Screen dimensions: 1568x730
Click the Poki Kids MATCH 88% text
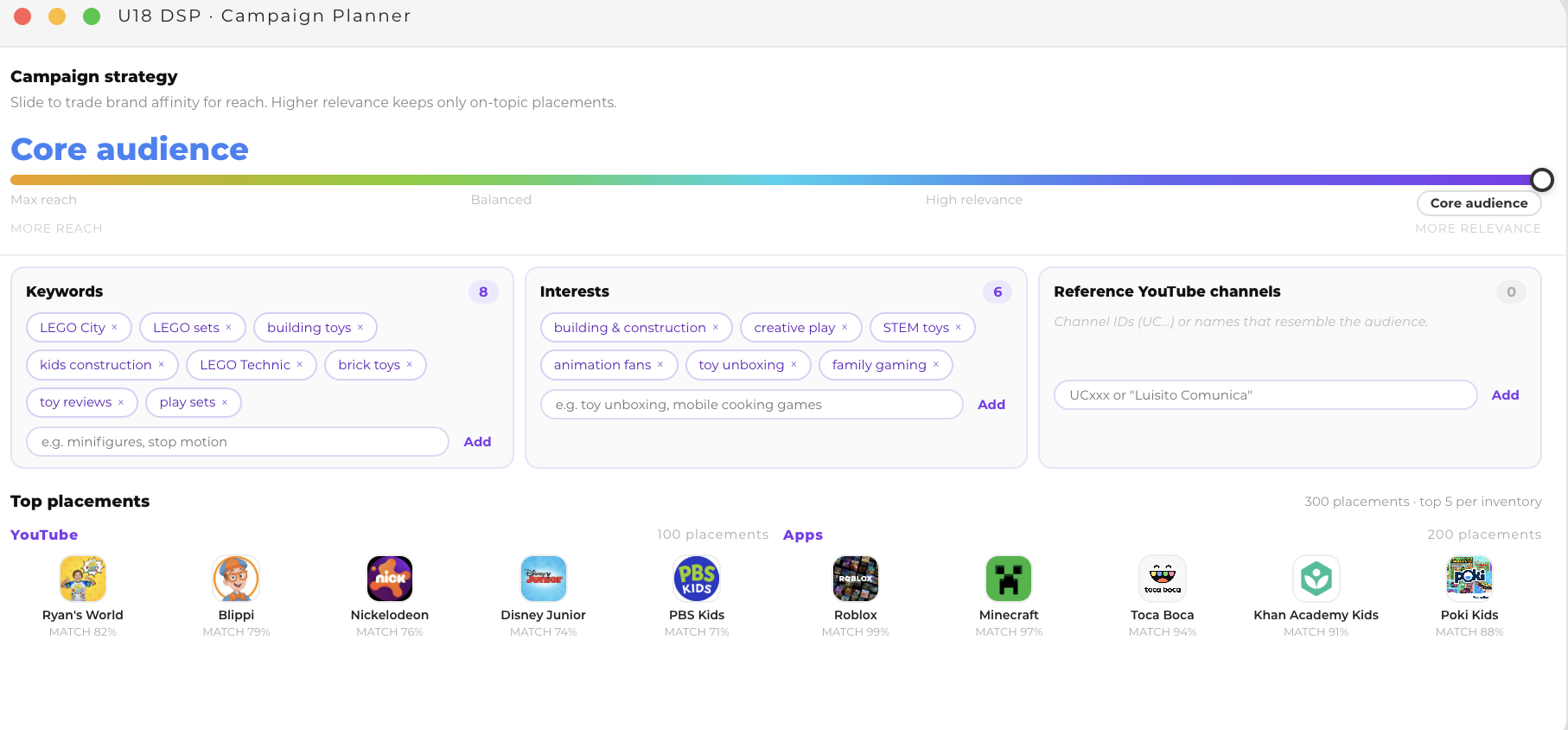[1469, 632]
